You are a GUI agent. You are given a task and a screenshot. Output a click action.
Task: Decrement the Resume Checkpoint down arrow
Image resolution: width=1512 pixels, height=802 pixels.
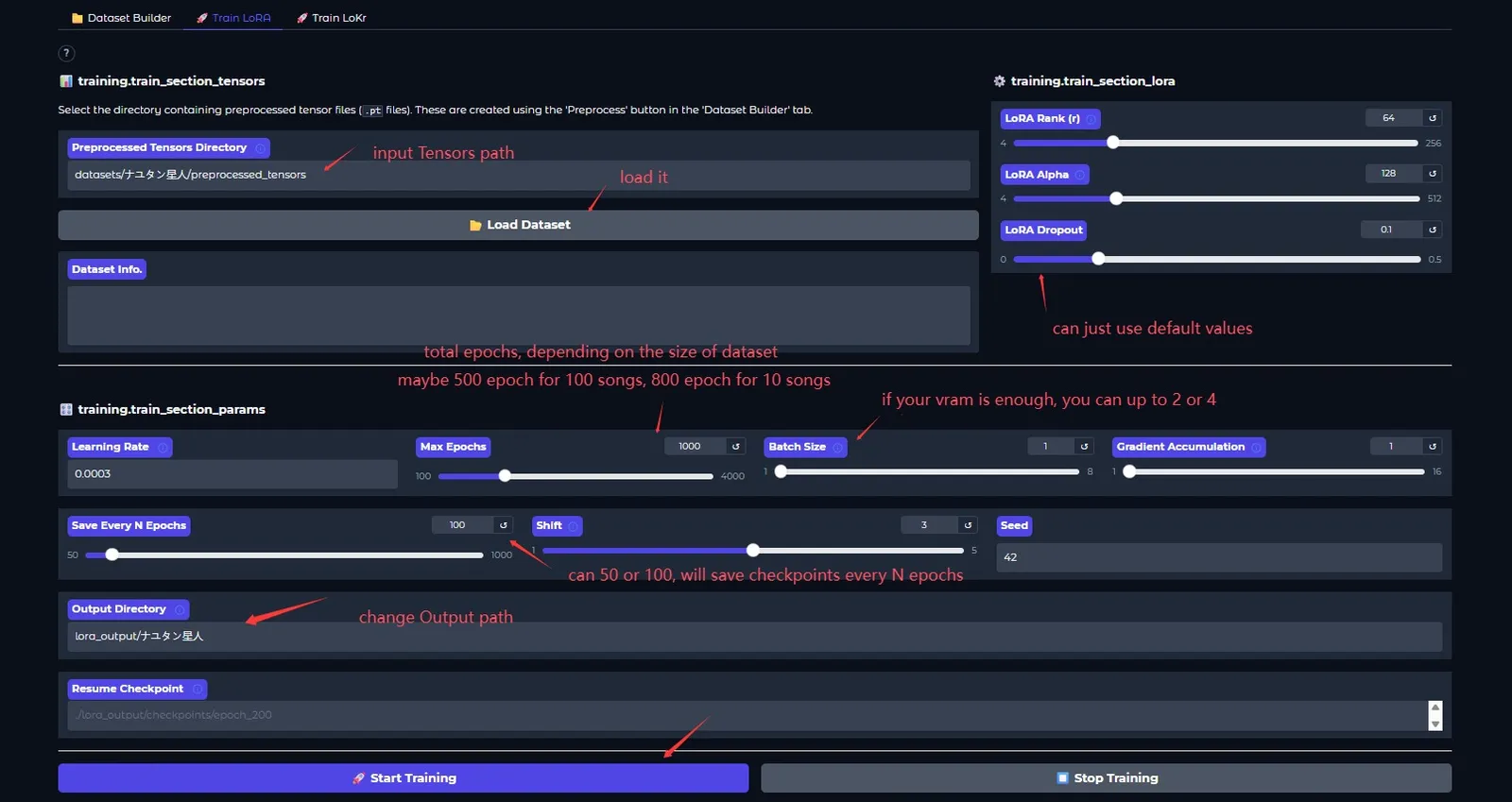point(1435,724)
